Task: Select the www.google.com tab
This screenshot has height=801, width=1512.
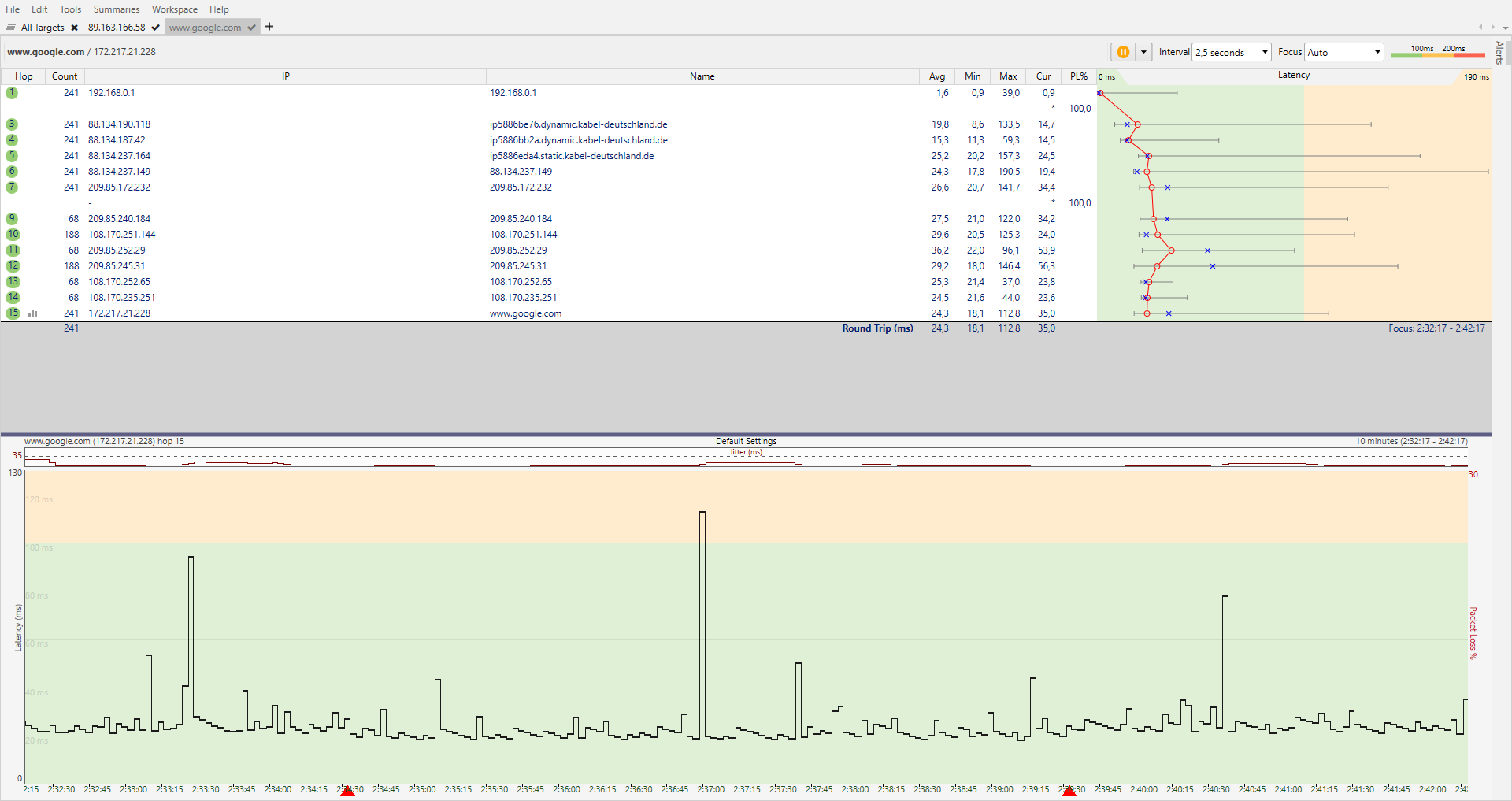Action: [x=205, y=27]
